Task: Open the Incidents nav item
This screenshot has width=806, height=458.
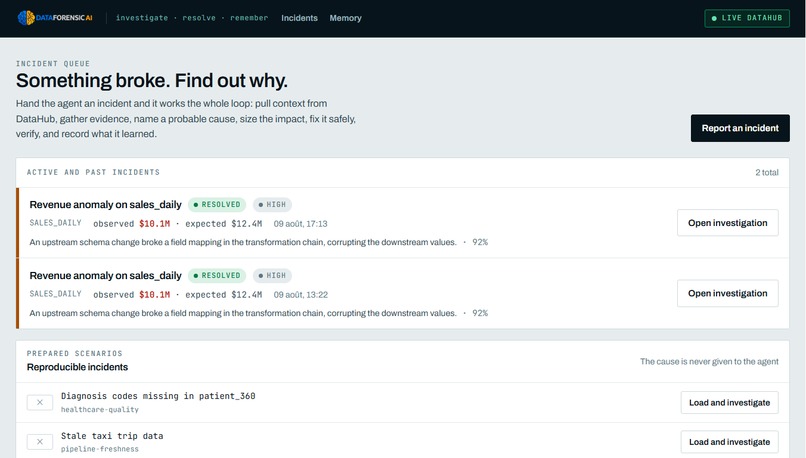Action: pos(299,18)
